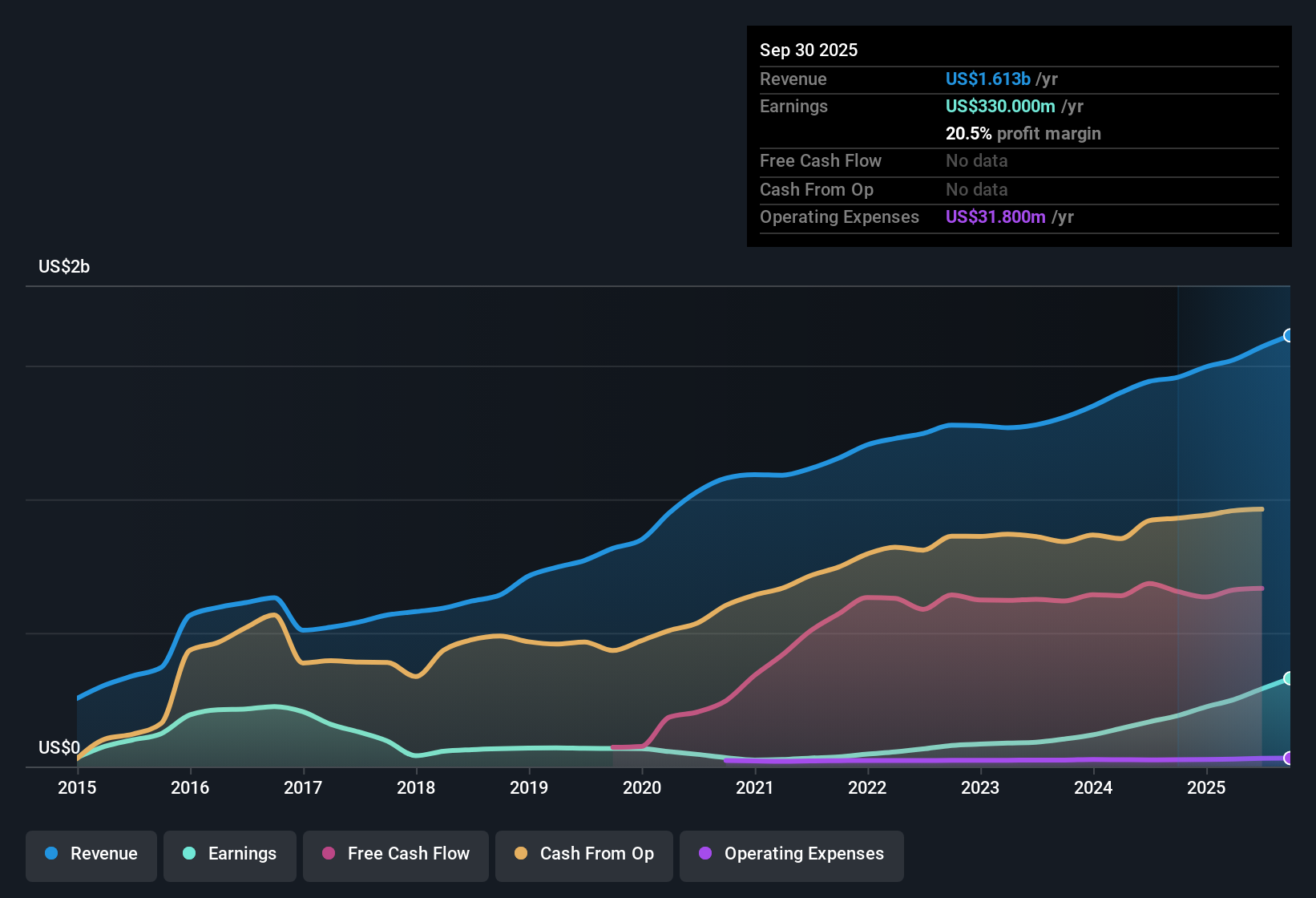Open the Sep 30 2025 tooltip panel

click(1018, 136)
